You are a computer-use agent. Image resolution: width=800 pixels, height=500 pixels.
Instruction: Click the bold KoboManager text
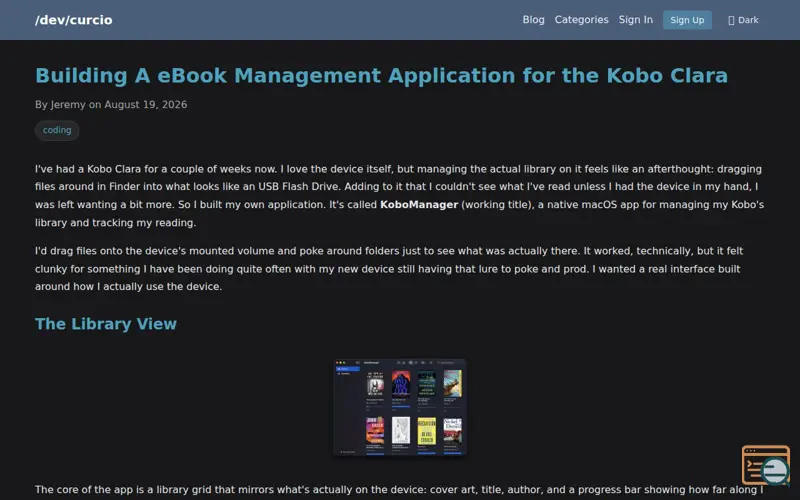419,205
